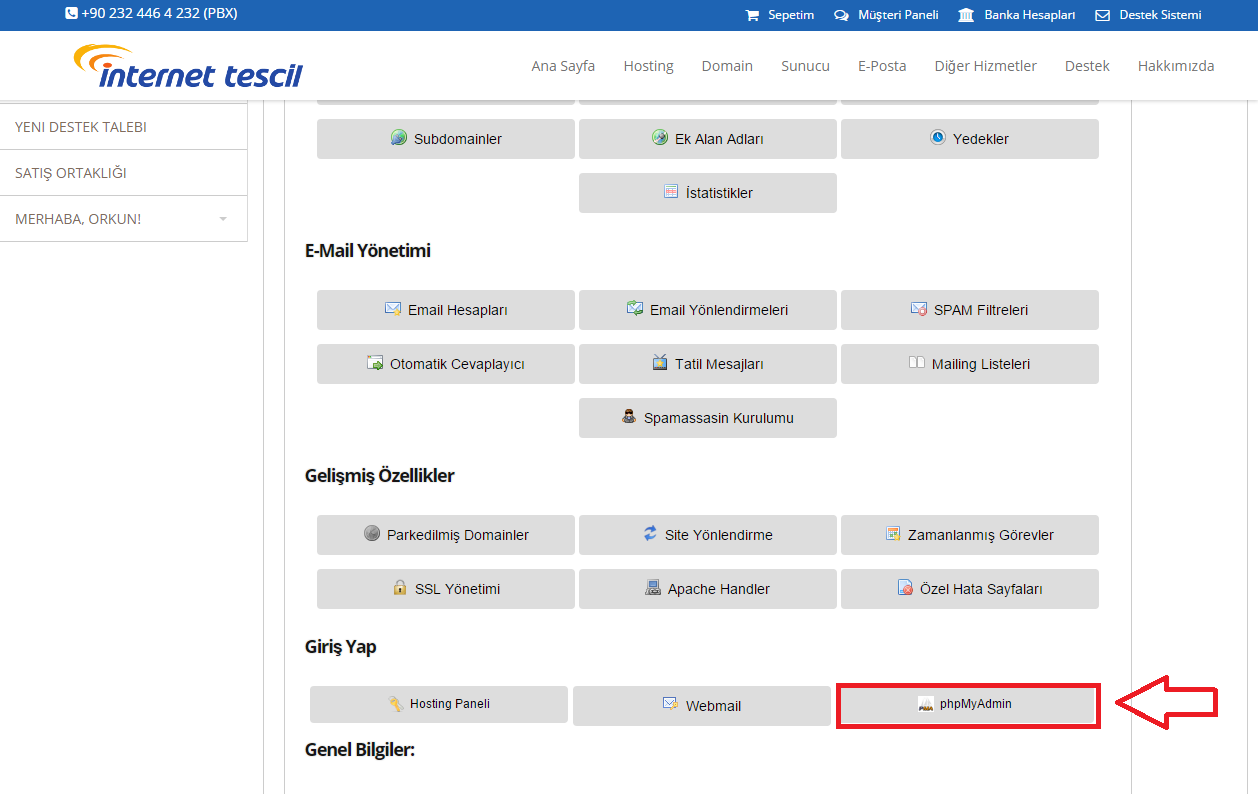
Task: Click the Sepetim link text
Action: (791, 15)
